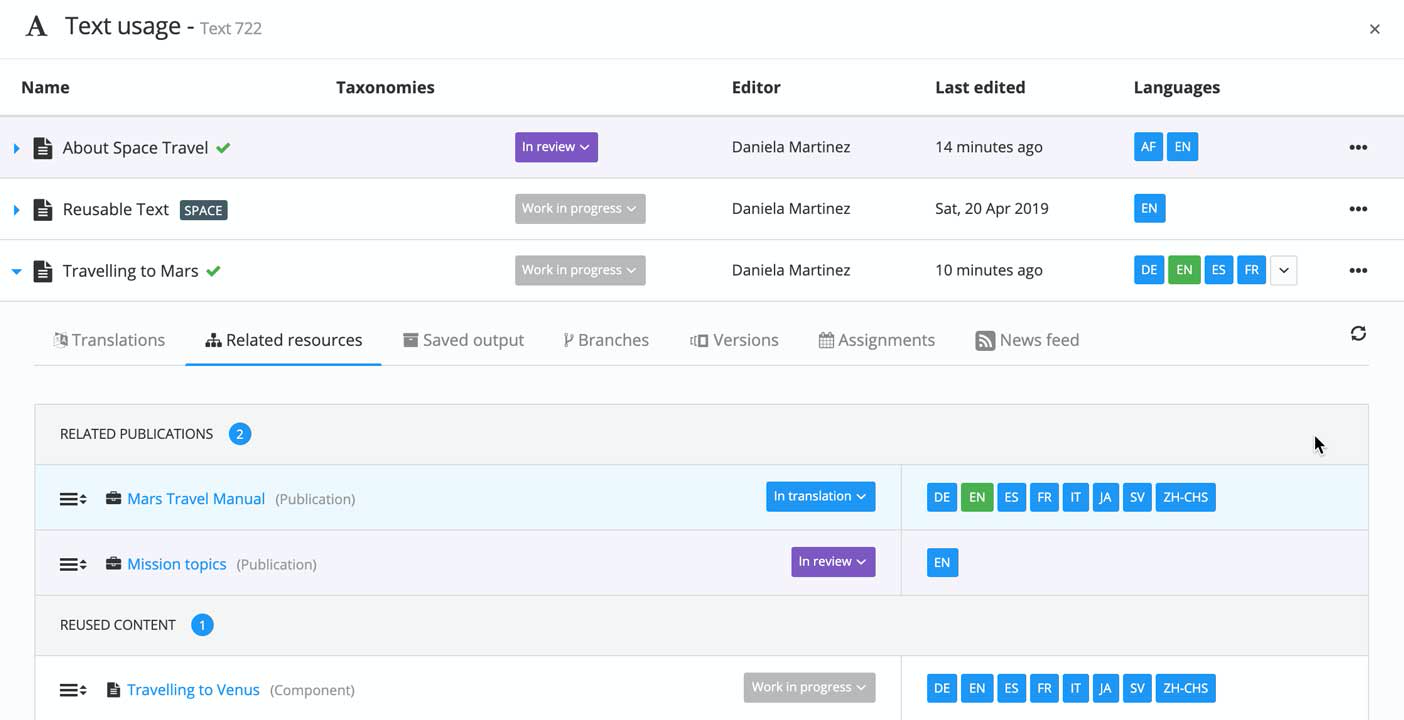The width and height of the screenshot is (1404, 720).
Task: Select the green EN language badge for Mars Travel Manual
Action: (977, 497)
